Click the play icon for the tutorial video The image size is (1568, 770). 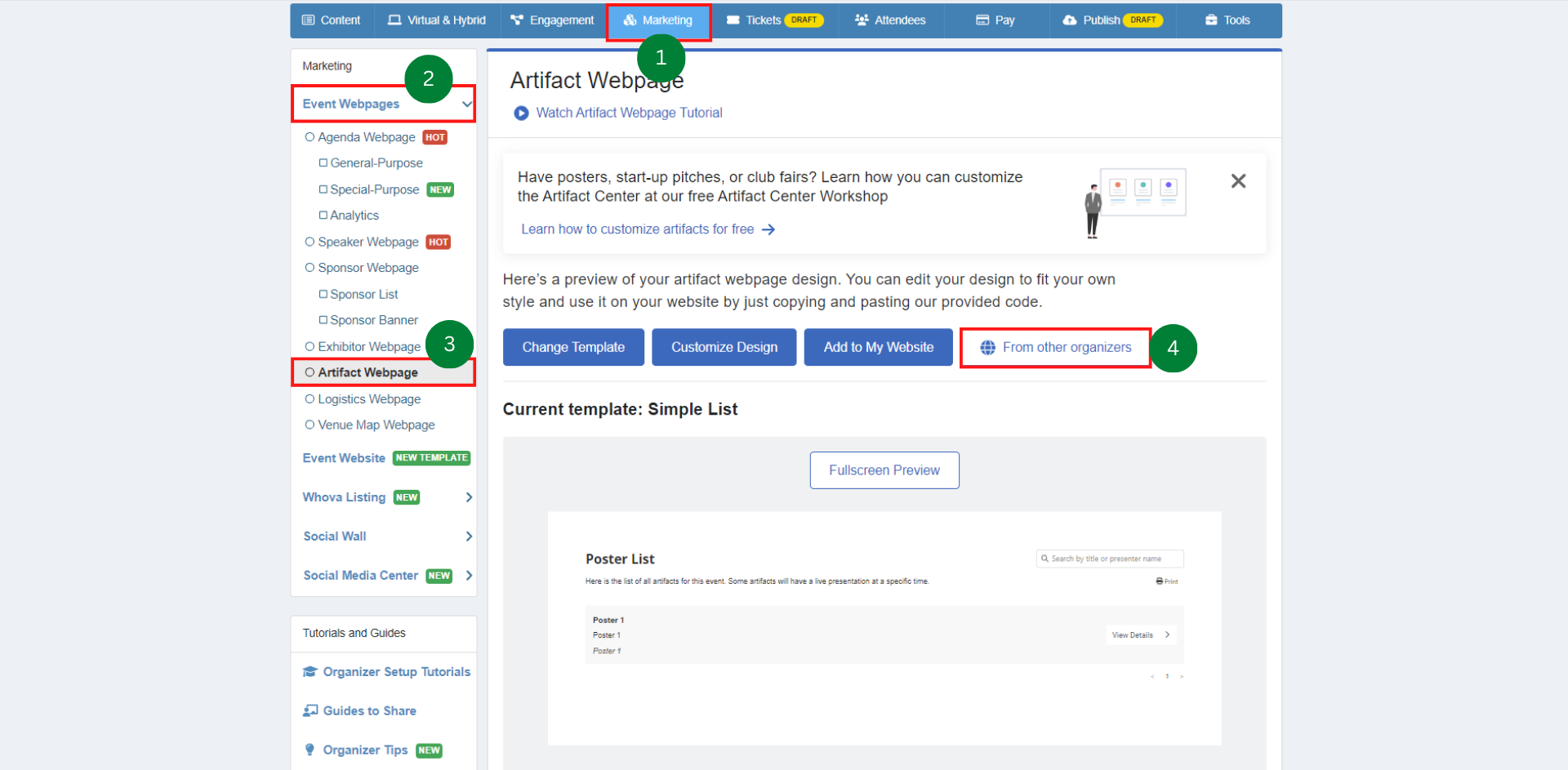[x=521, y=113]
